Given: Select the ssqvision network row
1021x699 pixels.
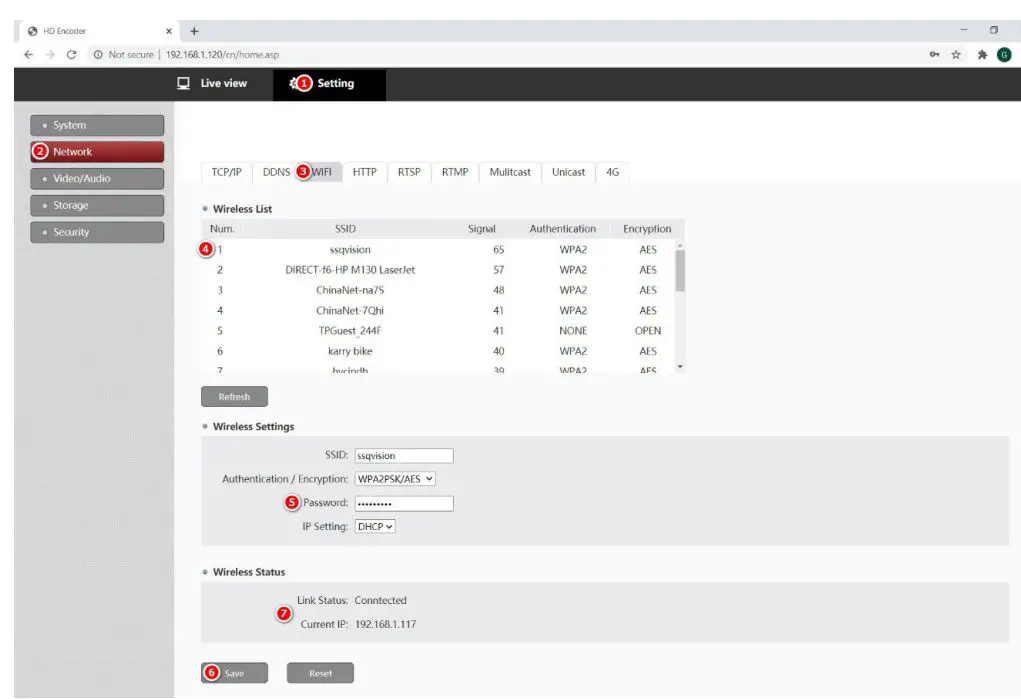Looking at the screenshot, I should (438, 250).
